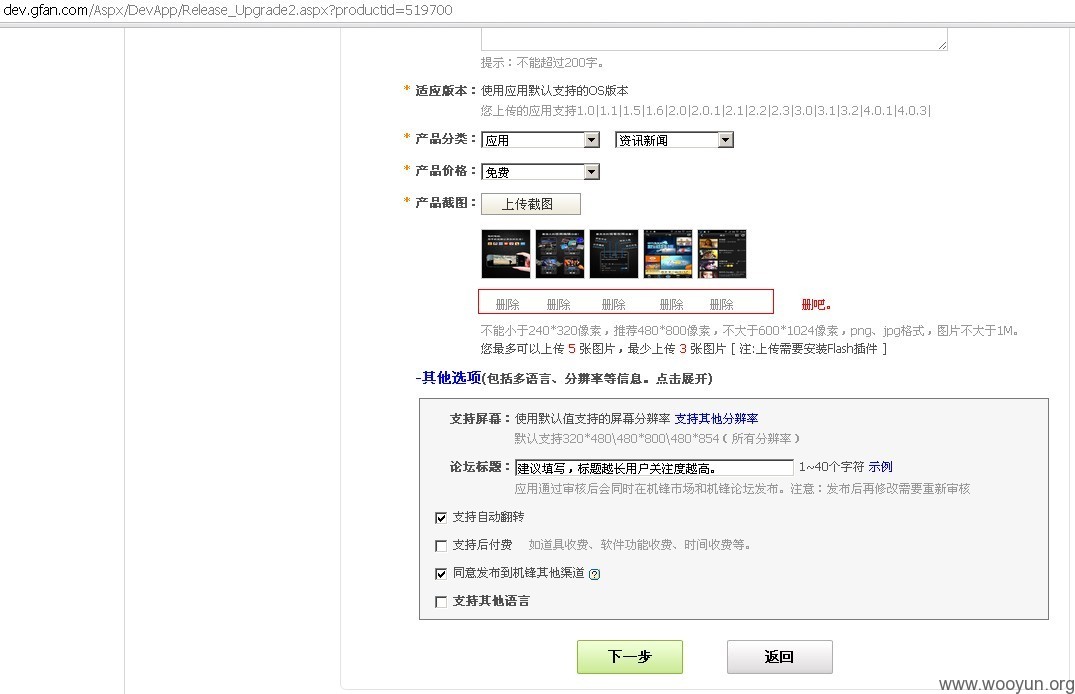Image resolution: width=1075 pixels, height=694 pixels.
Task: Open the 免费 product price dropdown
Action: [x=540, y=171]
